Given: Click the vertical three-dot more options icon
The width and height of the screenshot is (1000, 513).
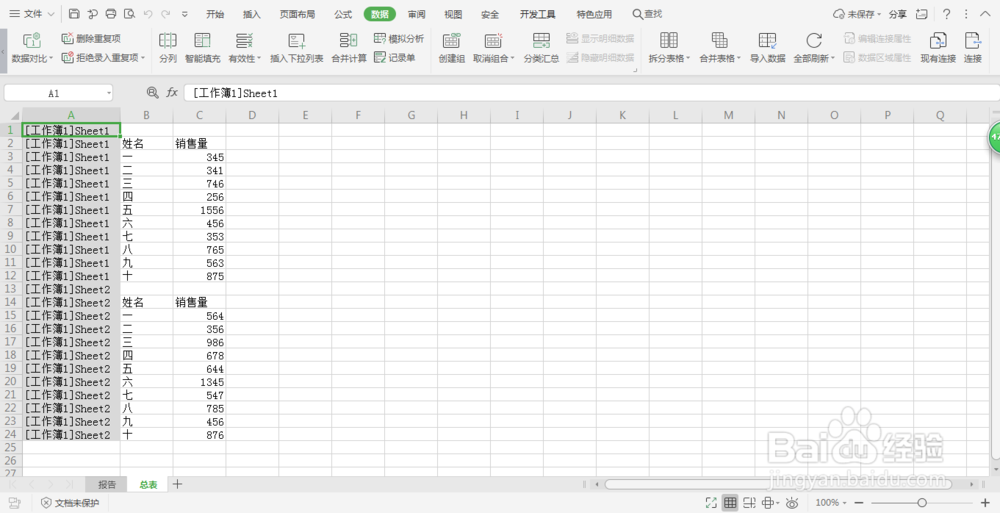Looking at the screenshot, I should point(966,13).
